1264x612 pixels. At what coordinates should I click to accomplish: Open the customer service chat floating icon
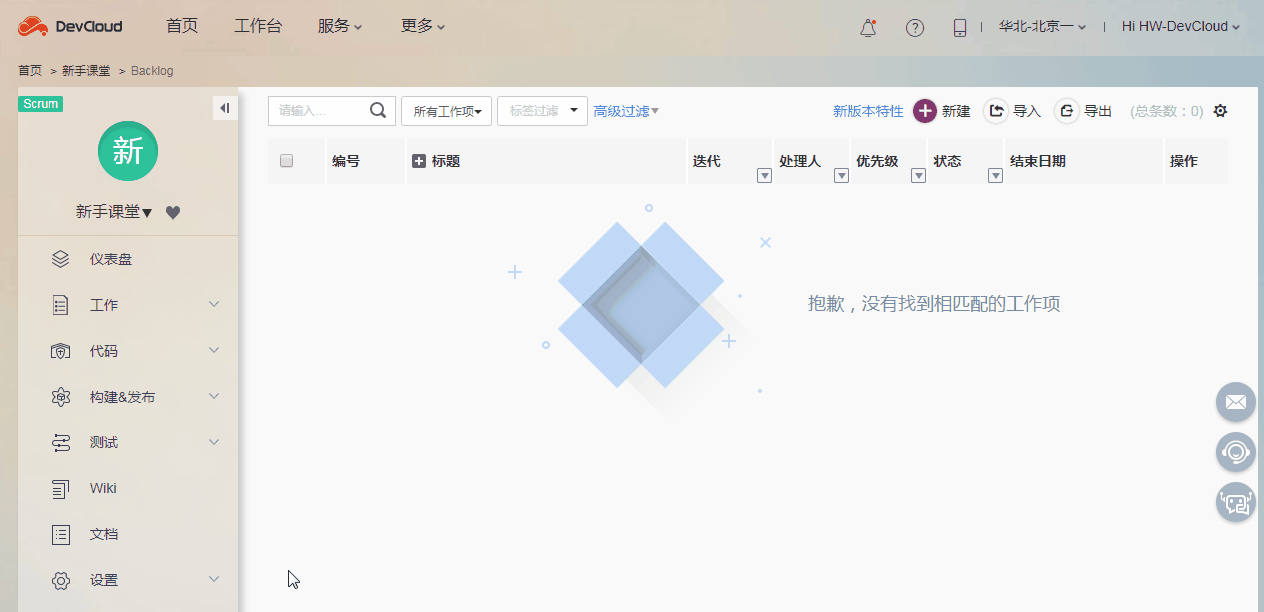(1235, 502)
